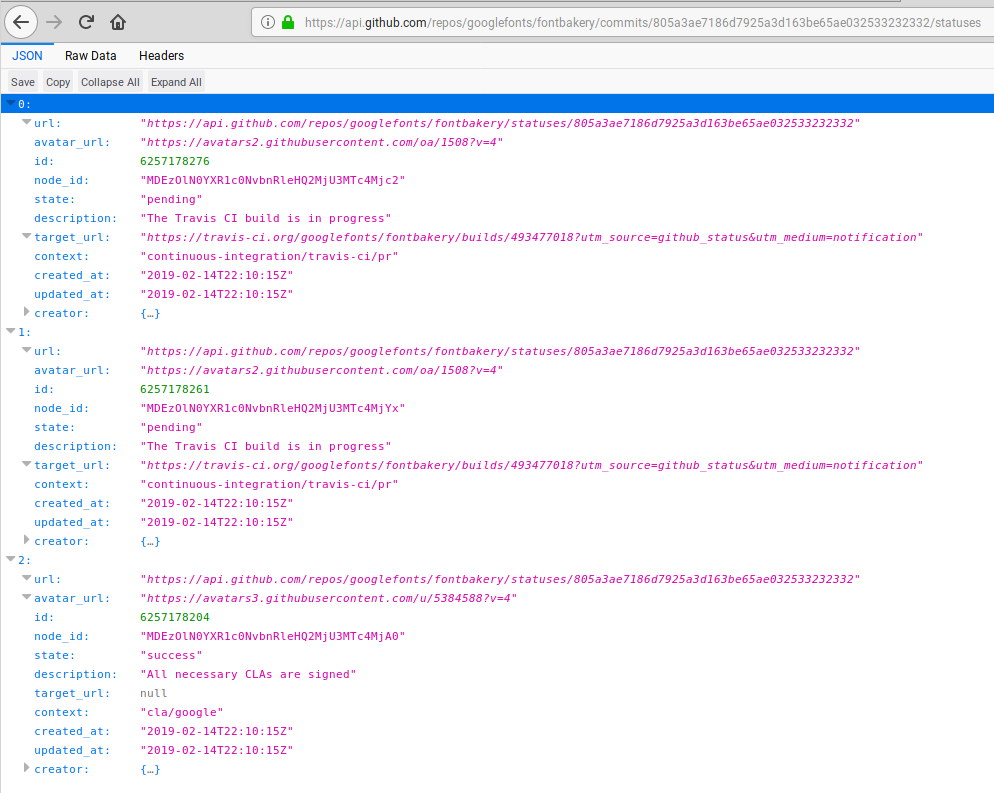
Task: Copy the JSON data
Action: coord(57,81)
